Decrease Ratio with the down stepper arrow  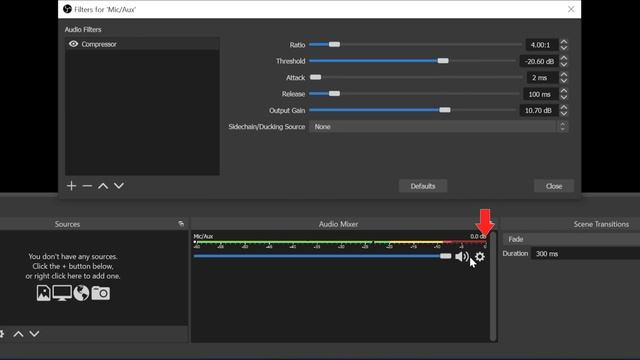pos(564,48)
